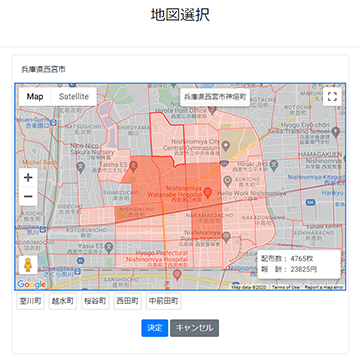Click the Nishinomiya Watanabe Hospital marker
The width and height of the screenshot is (360, 360).
point(208,192)
